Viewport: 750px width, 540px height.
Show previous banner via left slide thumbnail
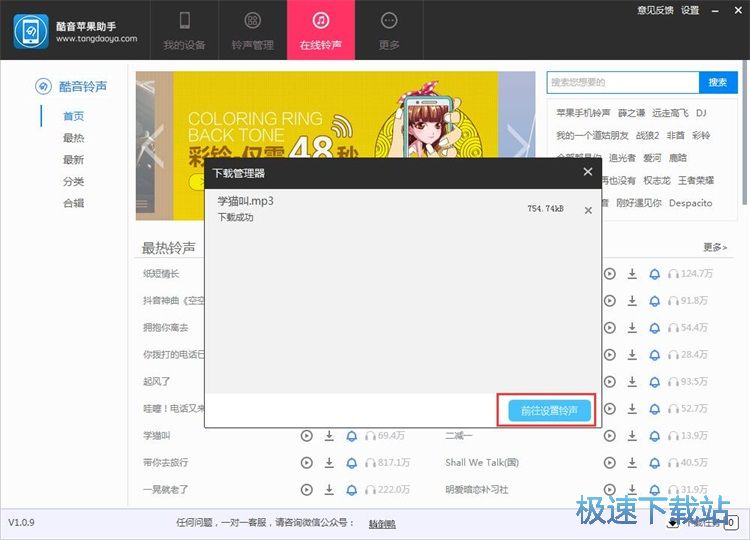(154, 146)
